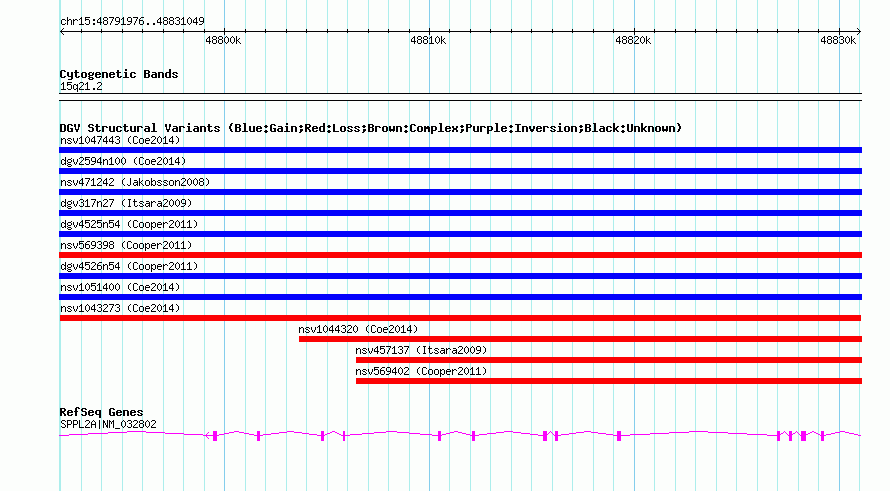This screenshot has height=491, width=890.
Task: Open variant dgv4525n54 (Cooper2011) label
Action: 129,224
